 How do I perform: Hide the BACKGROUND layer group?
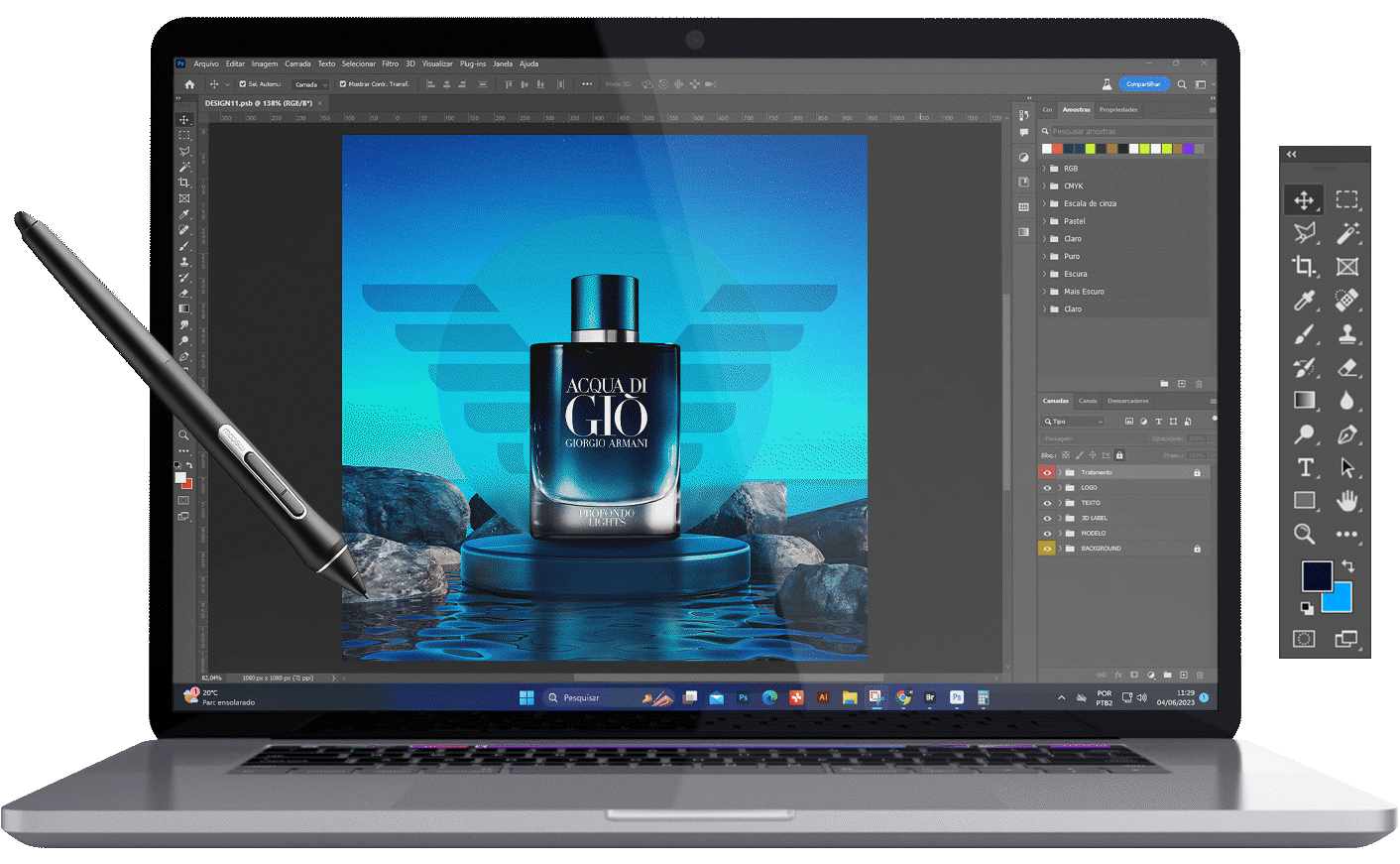coord(1047,549)
